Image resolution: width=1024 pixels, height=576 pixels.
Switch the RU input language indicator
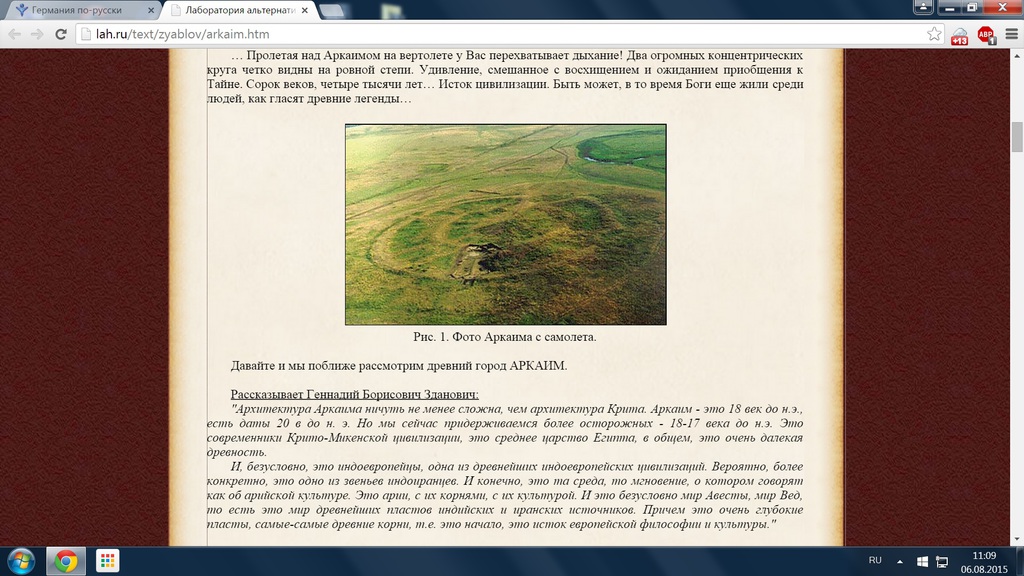[x=875, y=561]
